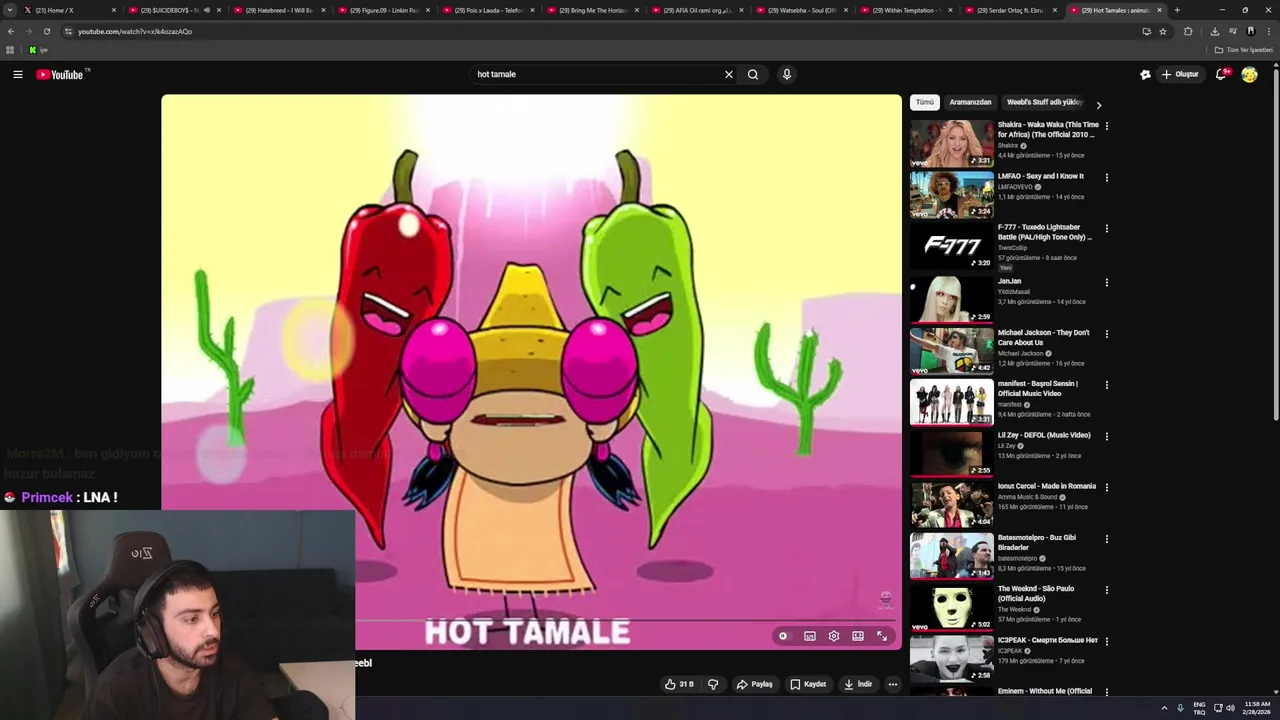Open options for The Weeknd São Paulo video
Screen dimensions: 1280x720
coord(1106,591)
